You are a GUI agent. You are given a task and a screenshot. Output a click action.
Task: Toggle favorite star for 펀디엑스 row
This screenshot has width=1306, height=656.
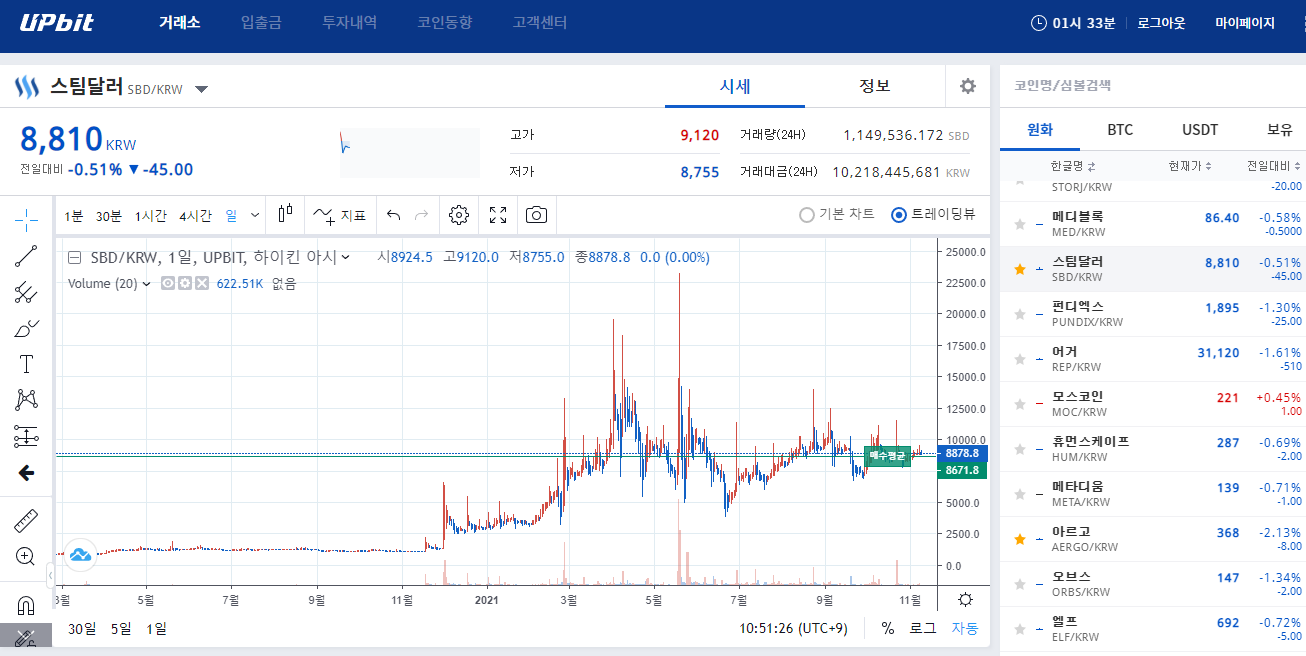1020,314
